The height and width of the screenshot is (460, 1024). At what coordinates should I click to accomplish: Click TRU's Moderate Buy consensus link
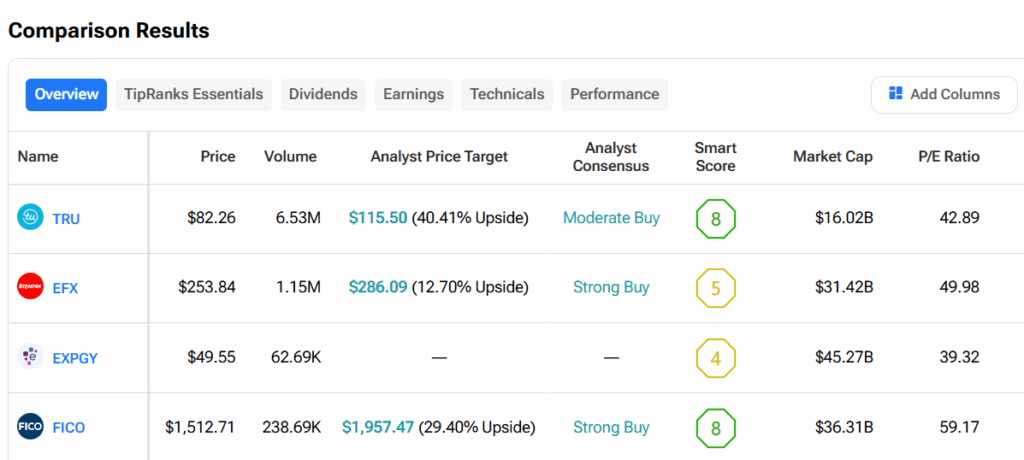(x=611, y=218)
